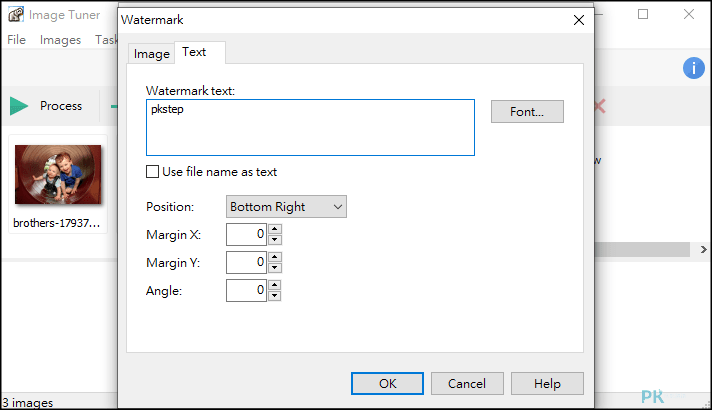Decrease Angle value
712x410 pixels.
pyautogui.click(x=275, y=296)
